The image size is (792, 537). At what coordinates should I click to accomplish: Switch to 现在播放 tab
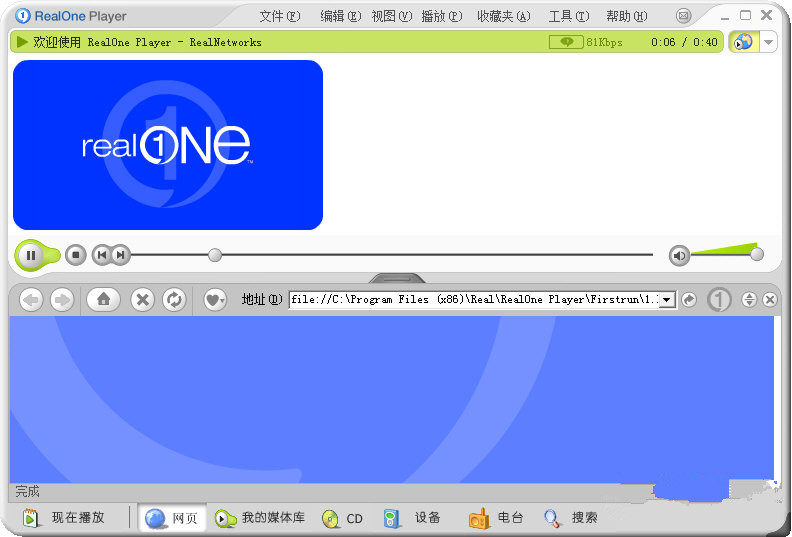tap(65, 518)
